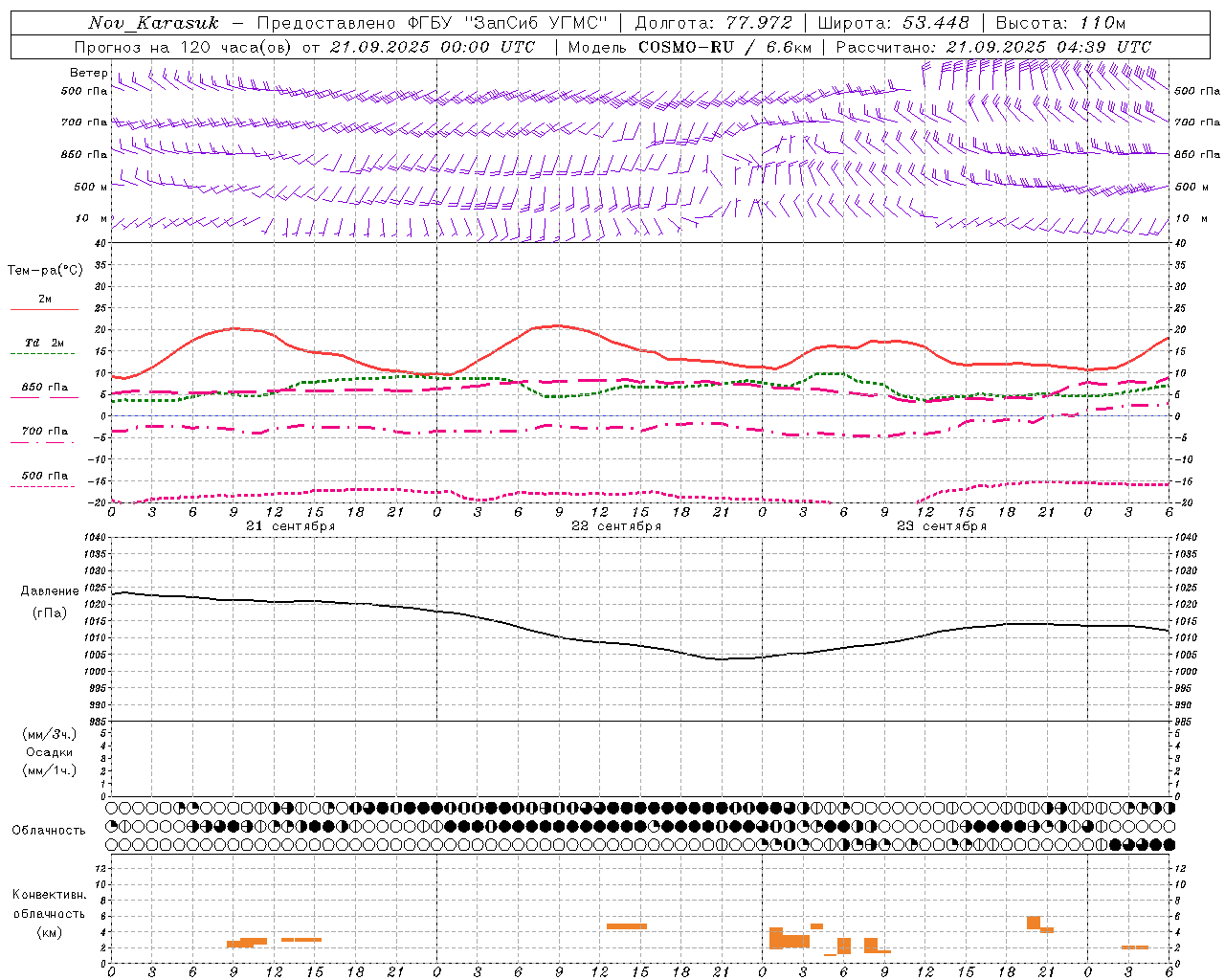Click the pink line sample under temperature legend "700 гПа"
1225x980 pixels.
pos(43,443)
